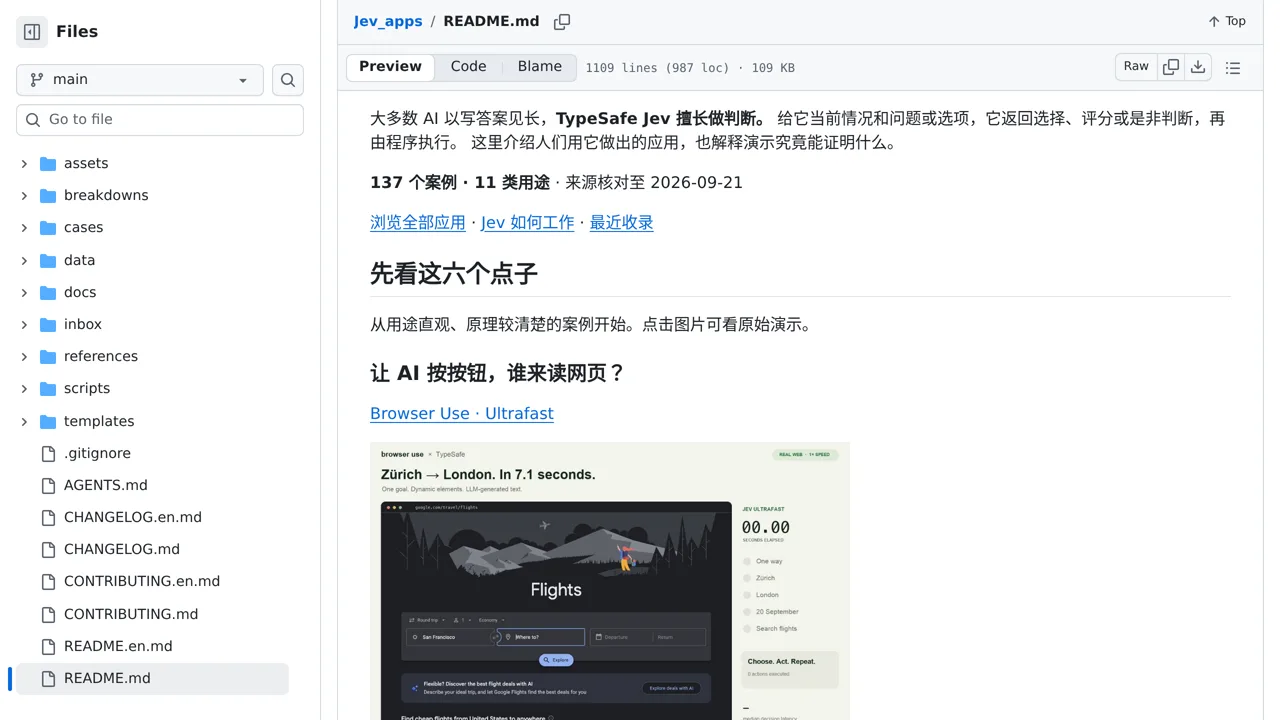
Task: Open the document outline list icon
Action: point(1233,67)
